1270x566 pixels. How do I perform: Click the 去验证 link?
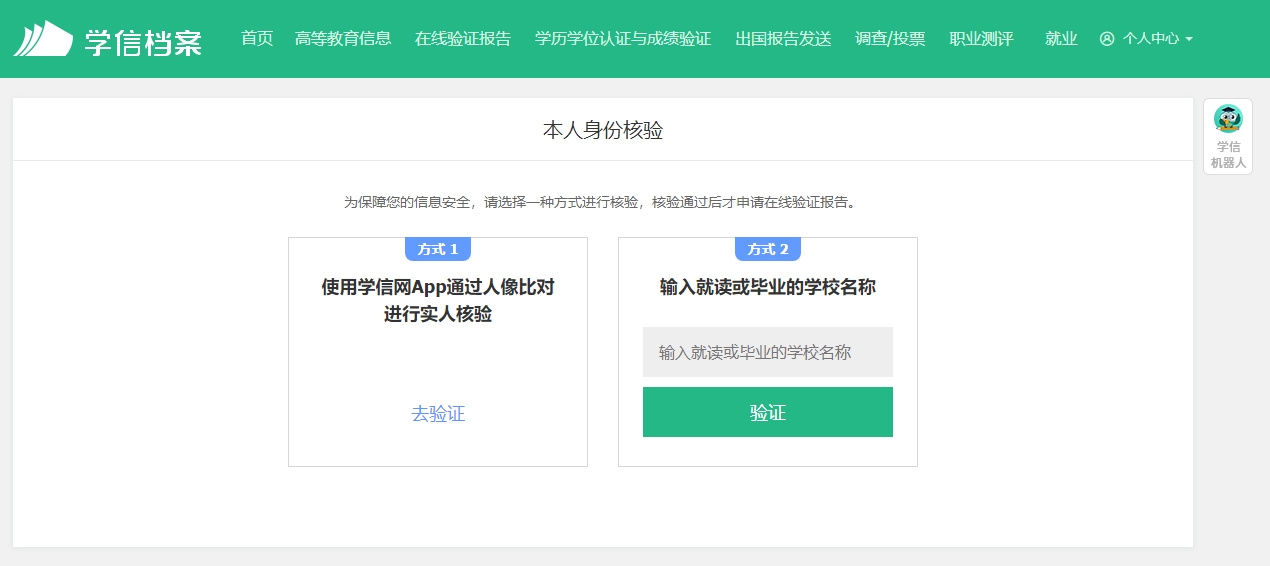click(438, 414)
